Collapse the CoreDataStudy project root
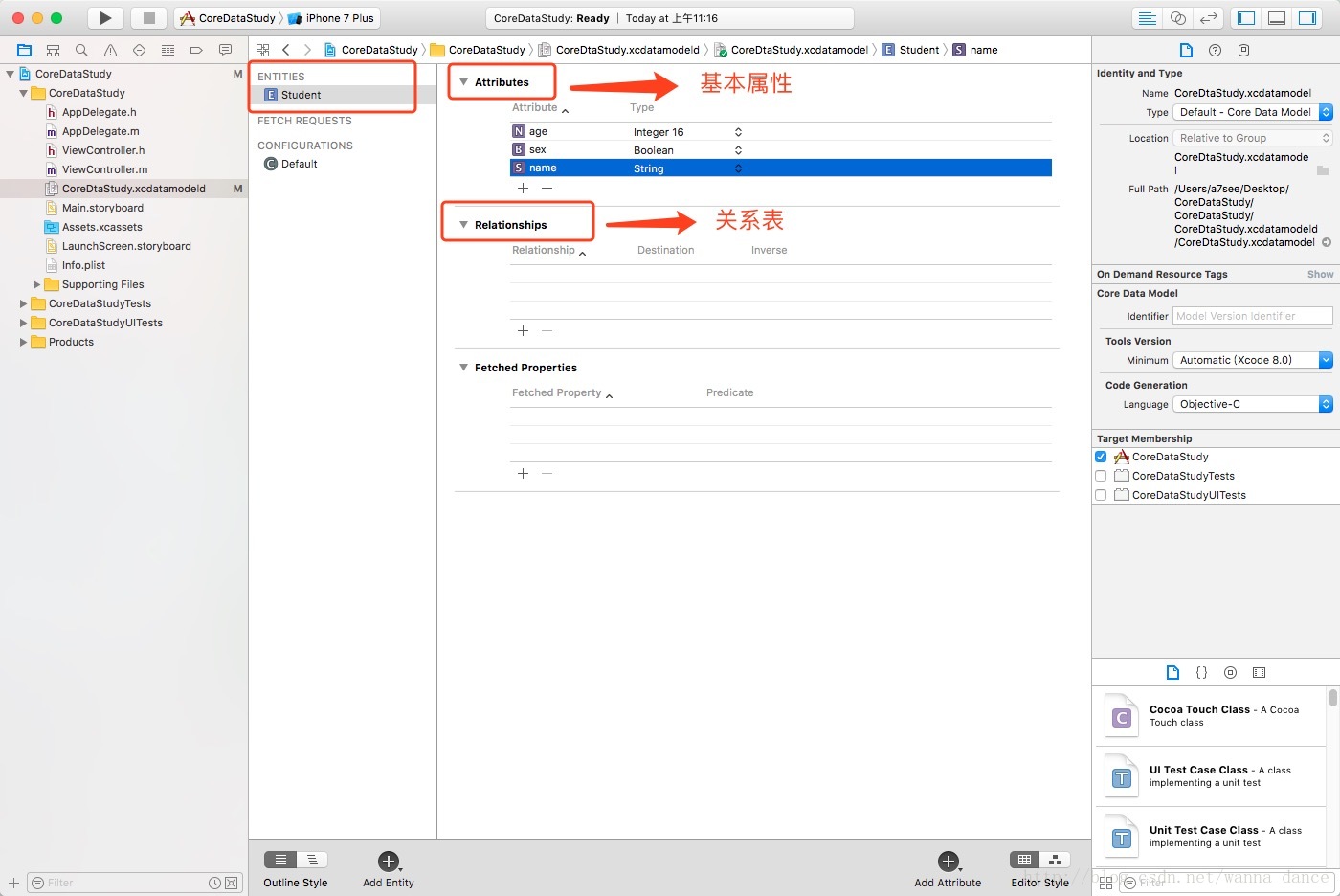This screenshot has height=896, width=1340. 11,74
